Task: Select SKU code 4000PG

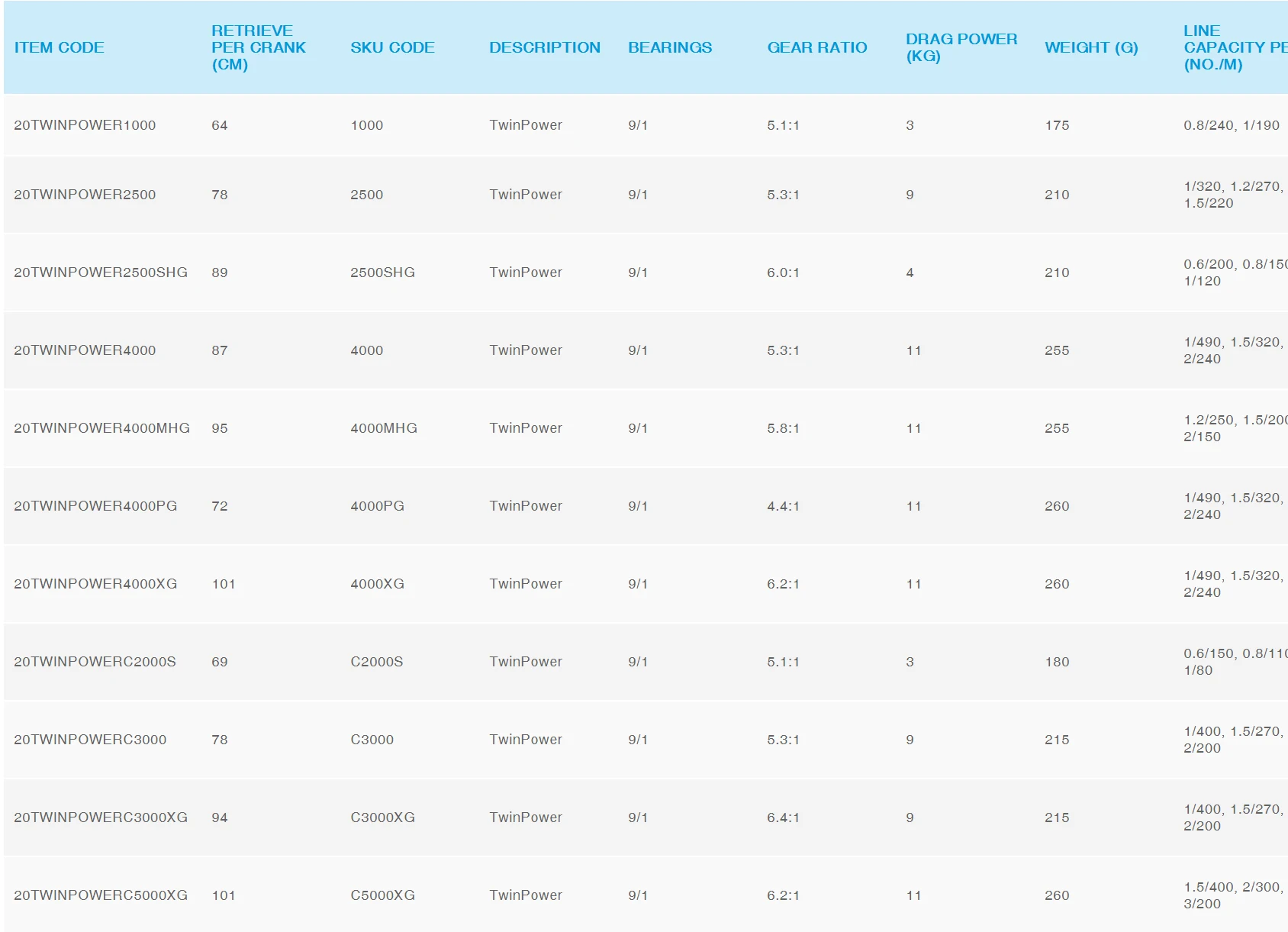Action: [x=377, y=506]
